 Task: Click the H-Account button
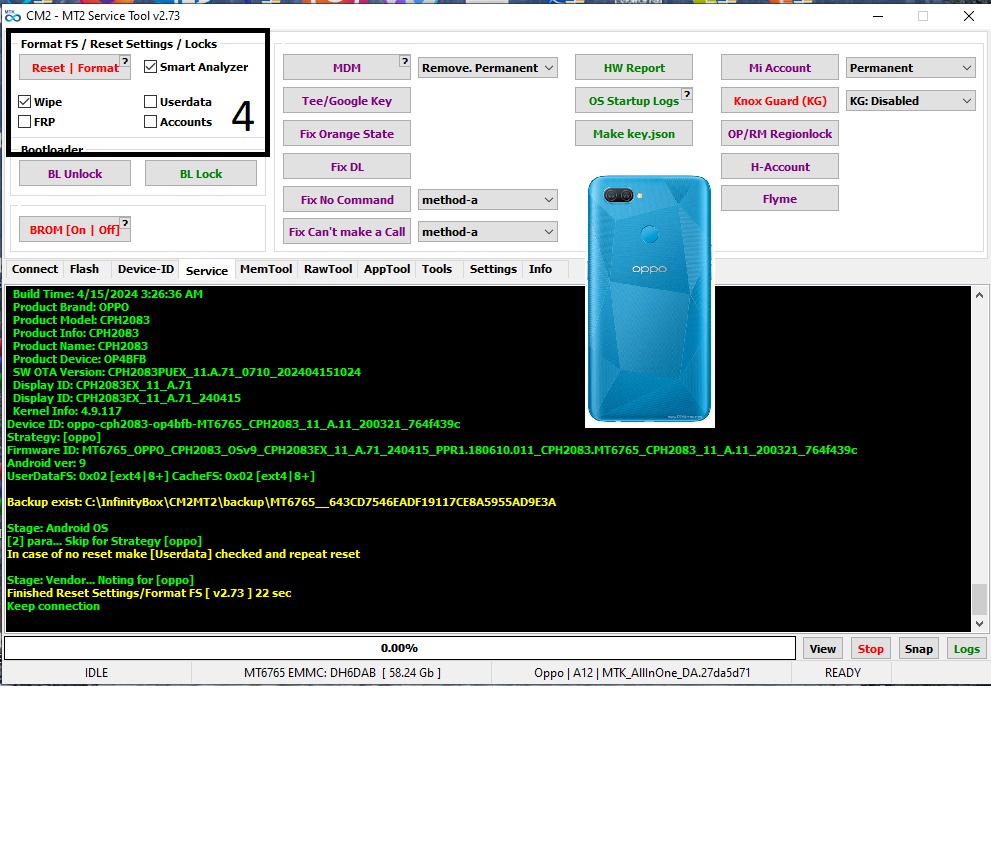coord(780,167)
